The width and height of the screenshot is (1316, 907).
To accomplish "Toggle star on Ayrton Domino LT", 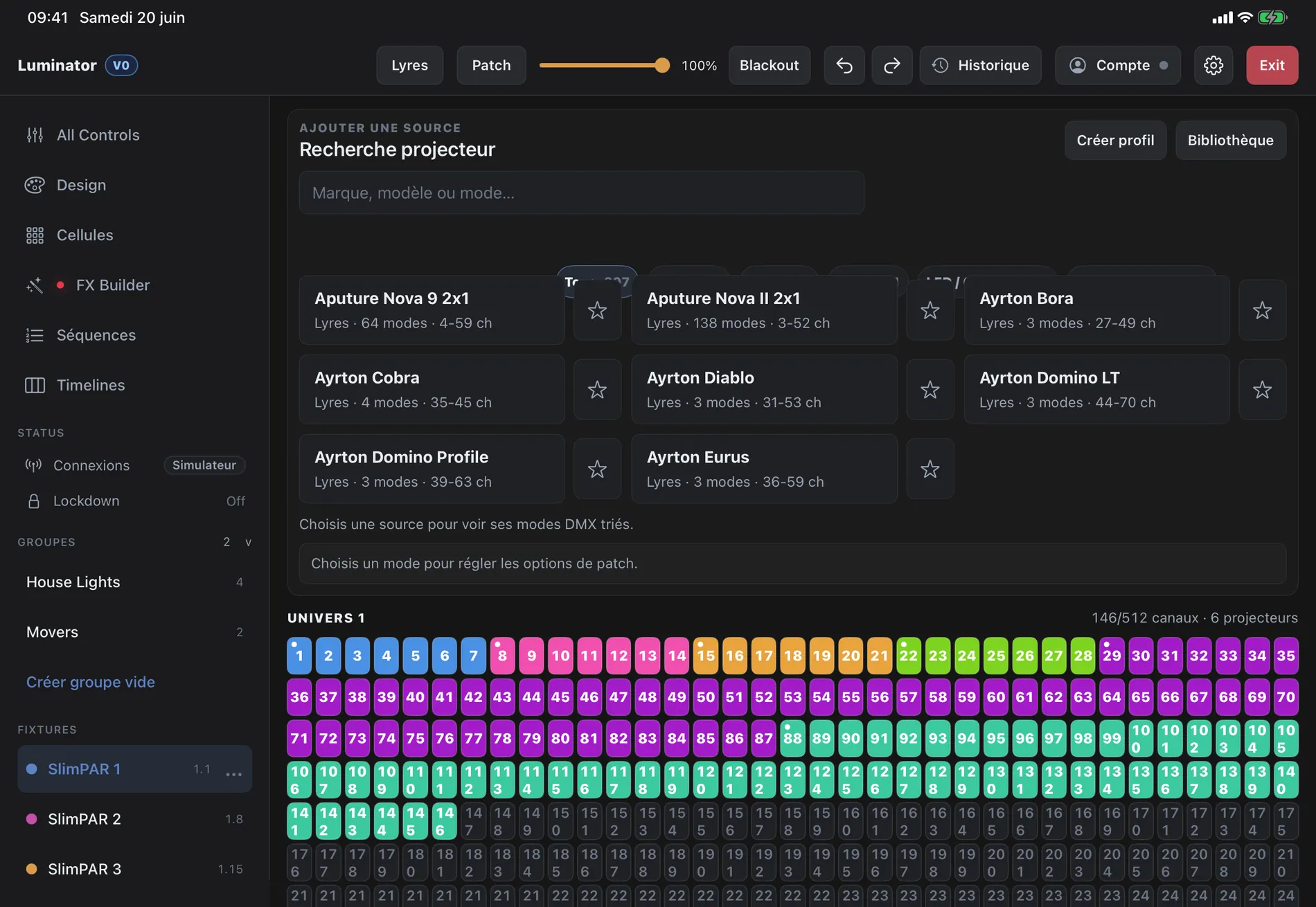I will tap(1263, 390).
